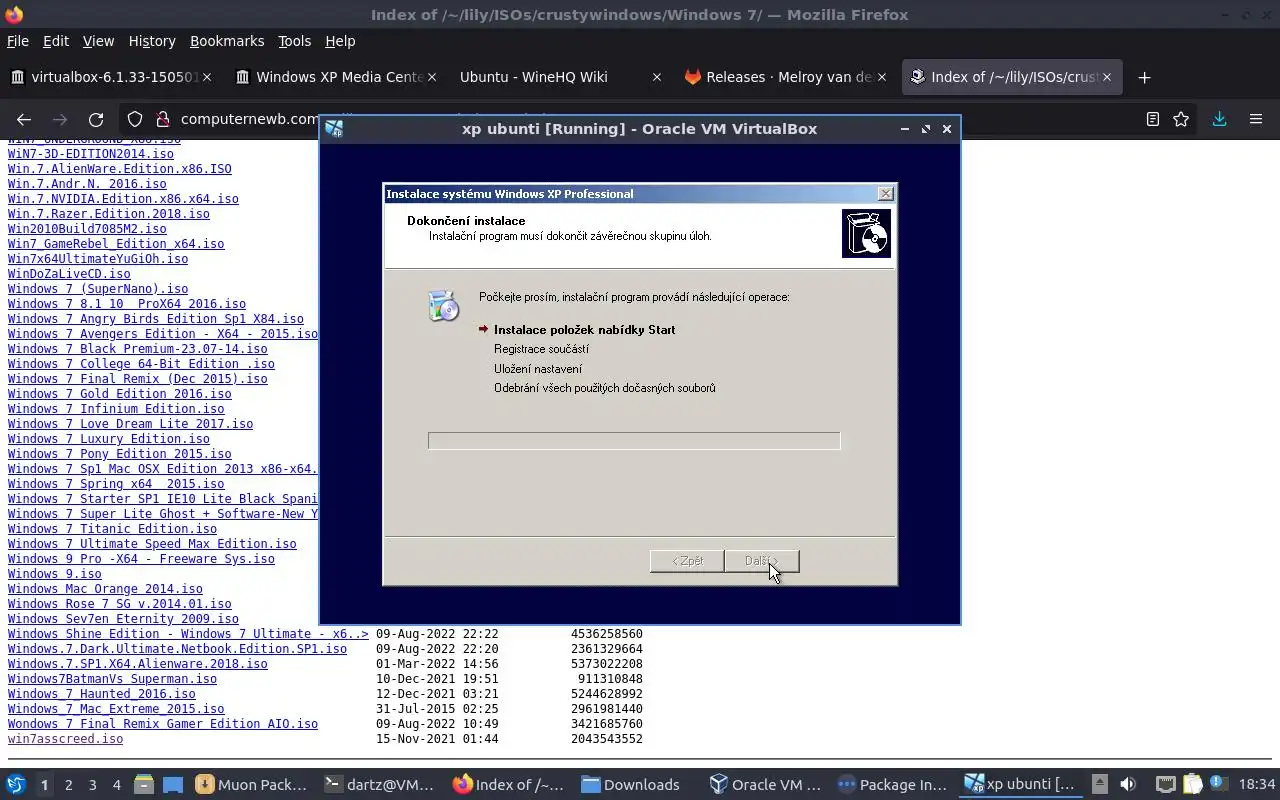The image size is (1280, 800).
Task: Download Windows.7.SP1.X64.Alienware.2018.iso
Action: [x=137, y=664]
